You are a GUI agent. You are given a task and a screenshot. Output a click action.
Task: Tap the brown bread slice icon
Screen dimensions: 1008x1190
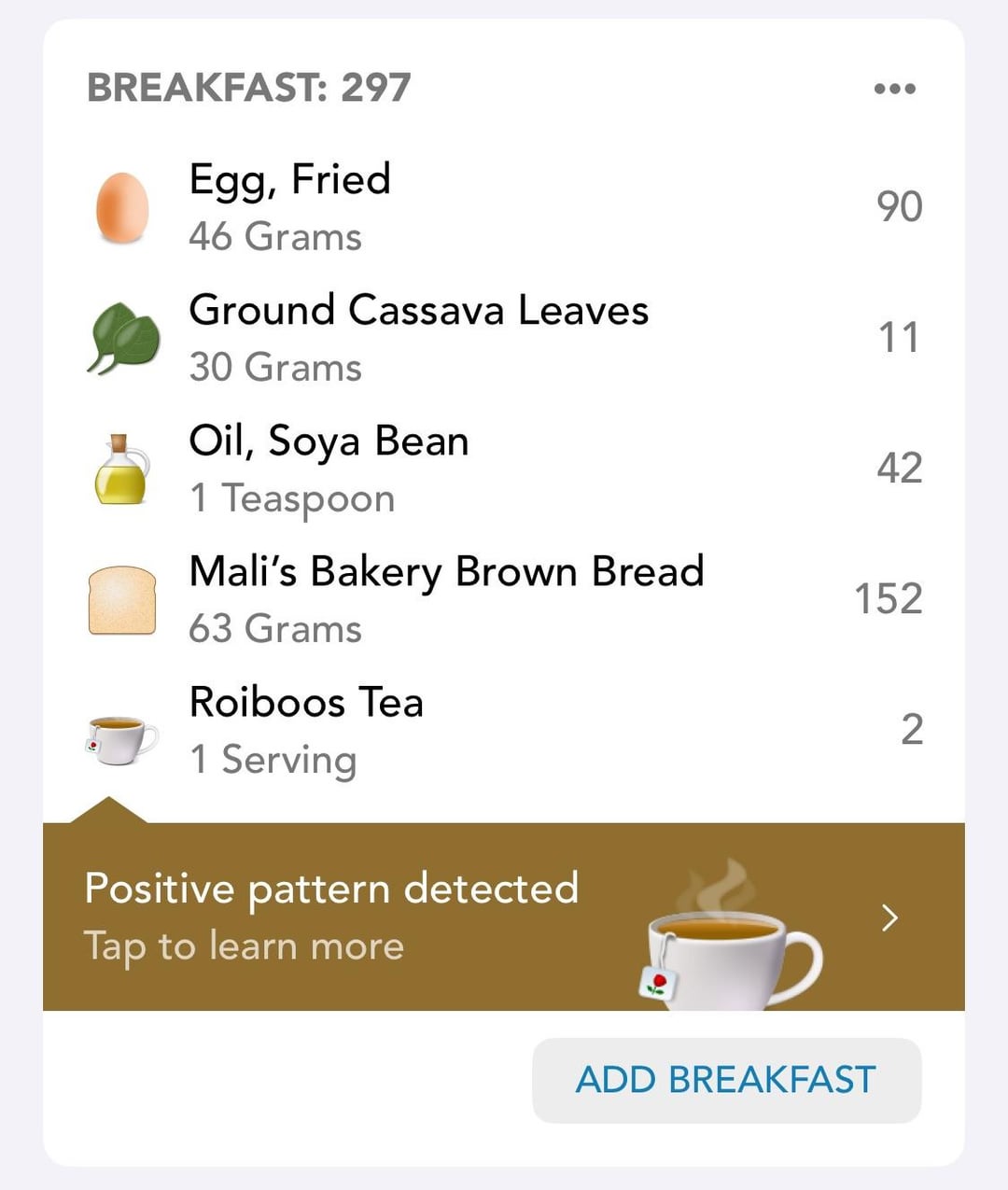(122, 599)
